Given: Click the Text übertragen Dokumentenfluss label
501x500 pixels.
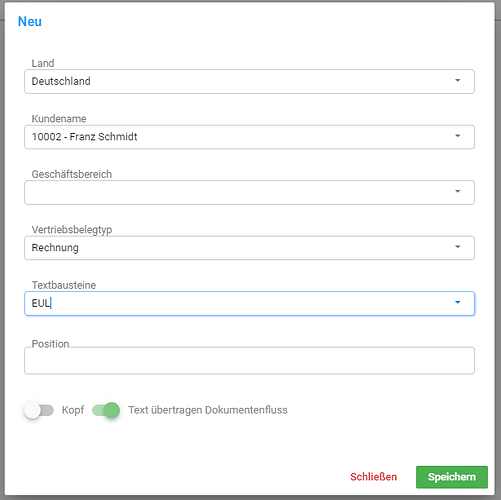Looking at the screenshot, I should pyautogui.click(x=208, y=410).
